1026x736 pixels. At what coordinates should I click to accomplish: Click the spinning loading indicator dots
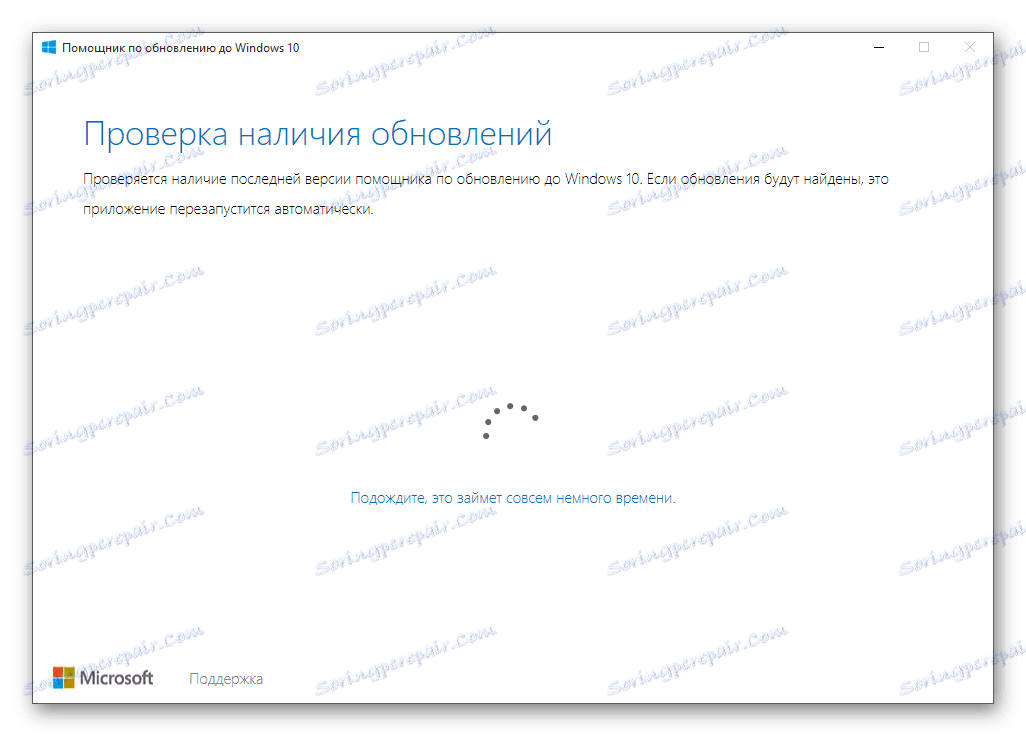tap(510, 421)
